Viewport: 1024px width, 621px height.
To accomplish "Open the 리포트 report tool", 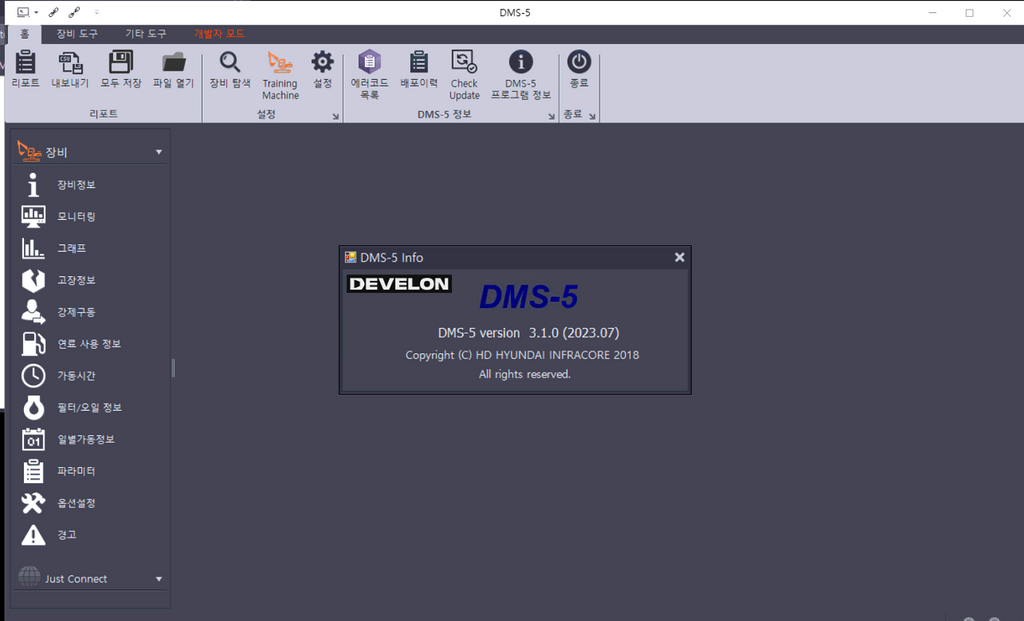I will 25,69.
